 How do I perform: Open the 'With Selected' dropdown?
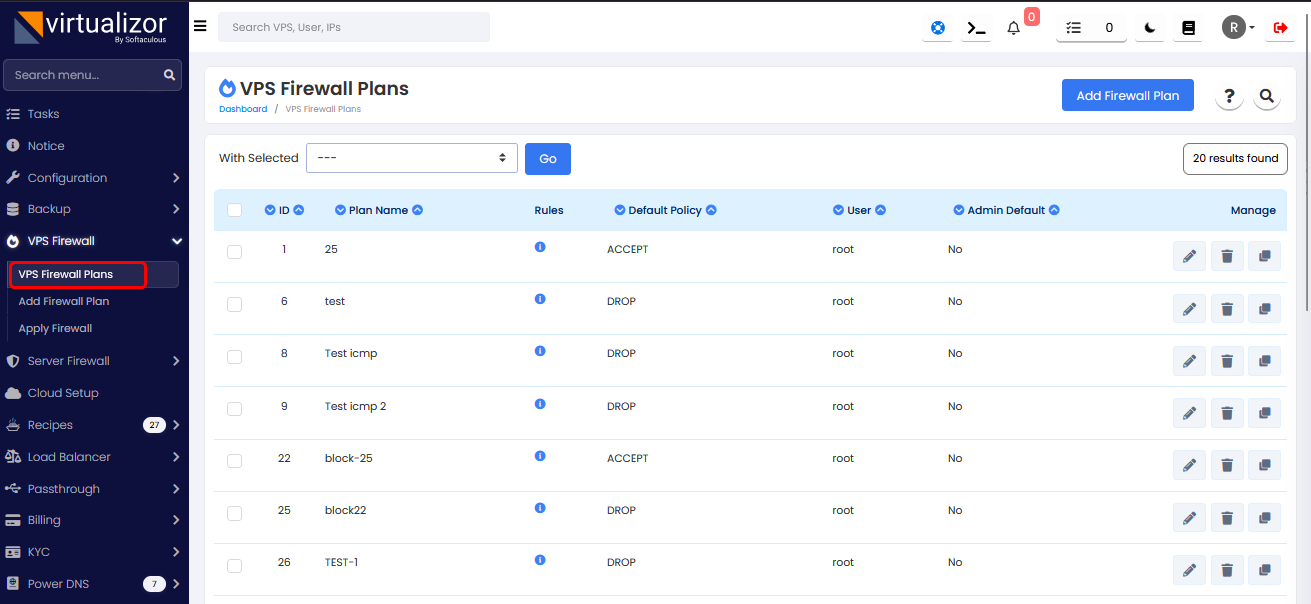coord(411,158)
